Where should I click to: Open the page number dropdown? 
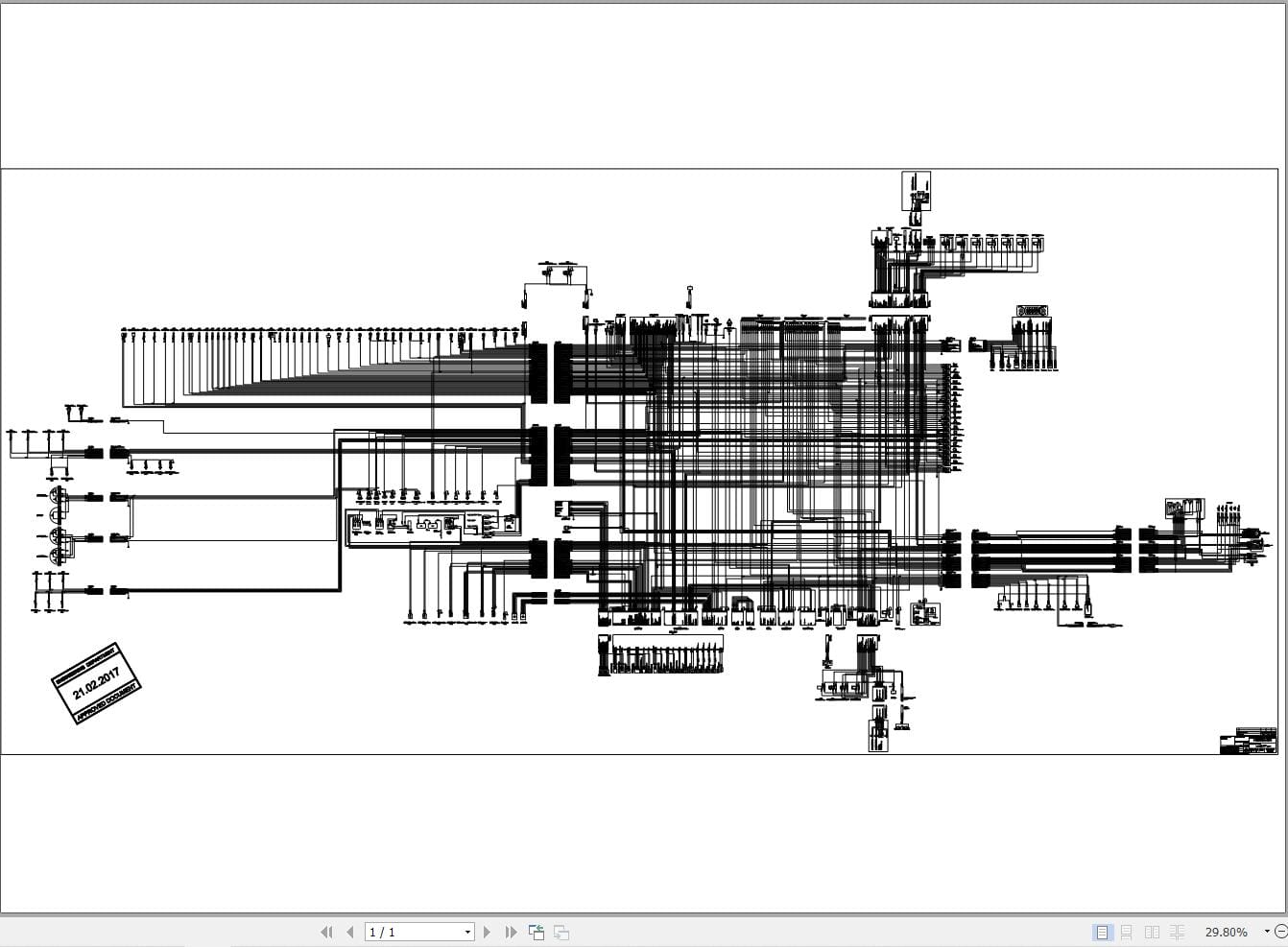coord(467,932)
